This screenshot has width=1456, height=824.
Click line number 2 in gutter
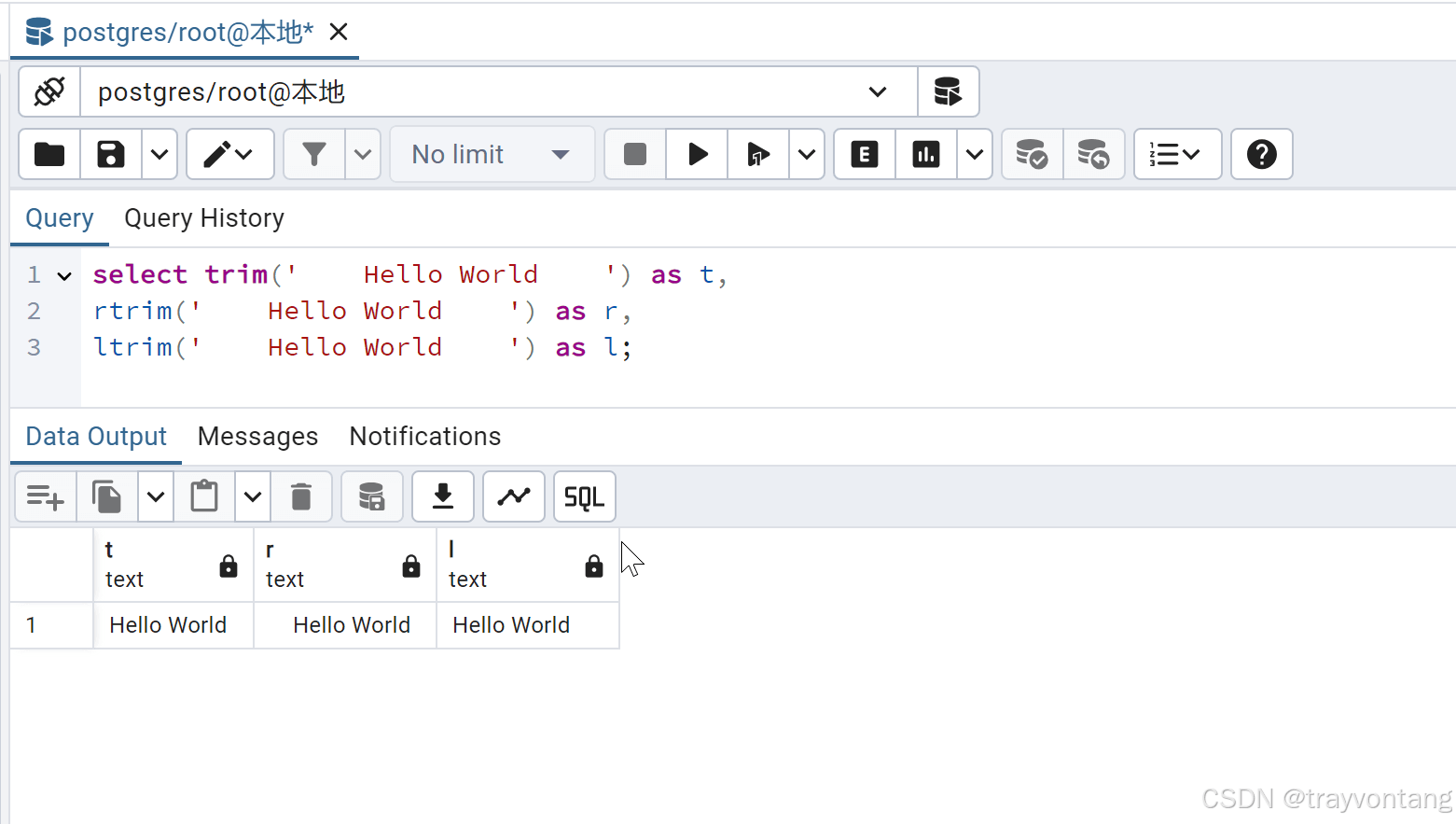pos(34,311)
